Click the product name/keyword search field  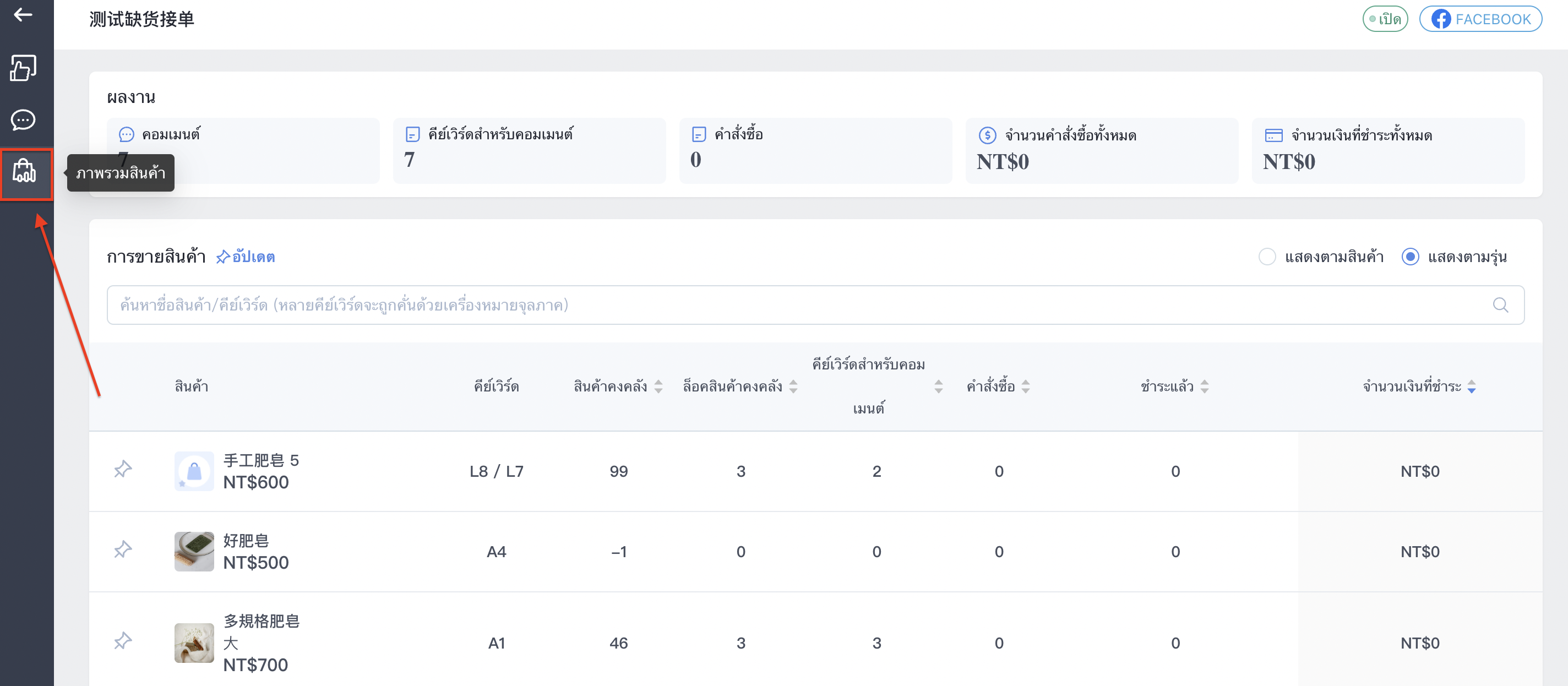[x=815, y=305]
